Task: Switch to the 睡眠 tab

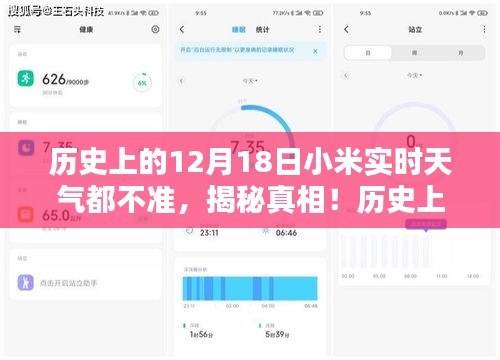Action: click(239, 30)
